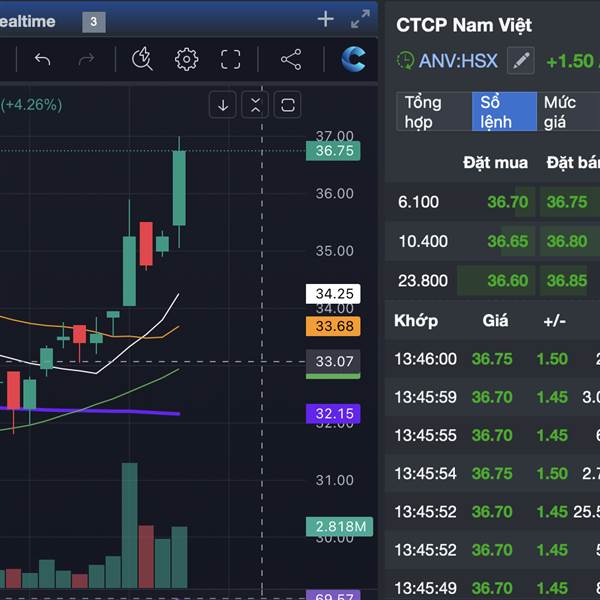Click the 33.07 crosshair price label
600x600 pixels.
point(333,362)
